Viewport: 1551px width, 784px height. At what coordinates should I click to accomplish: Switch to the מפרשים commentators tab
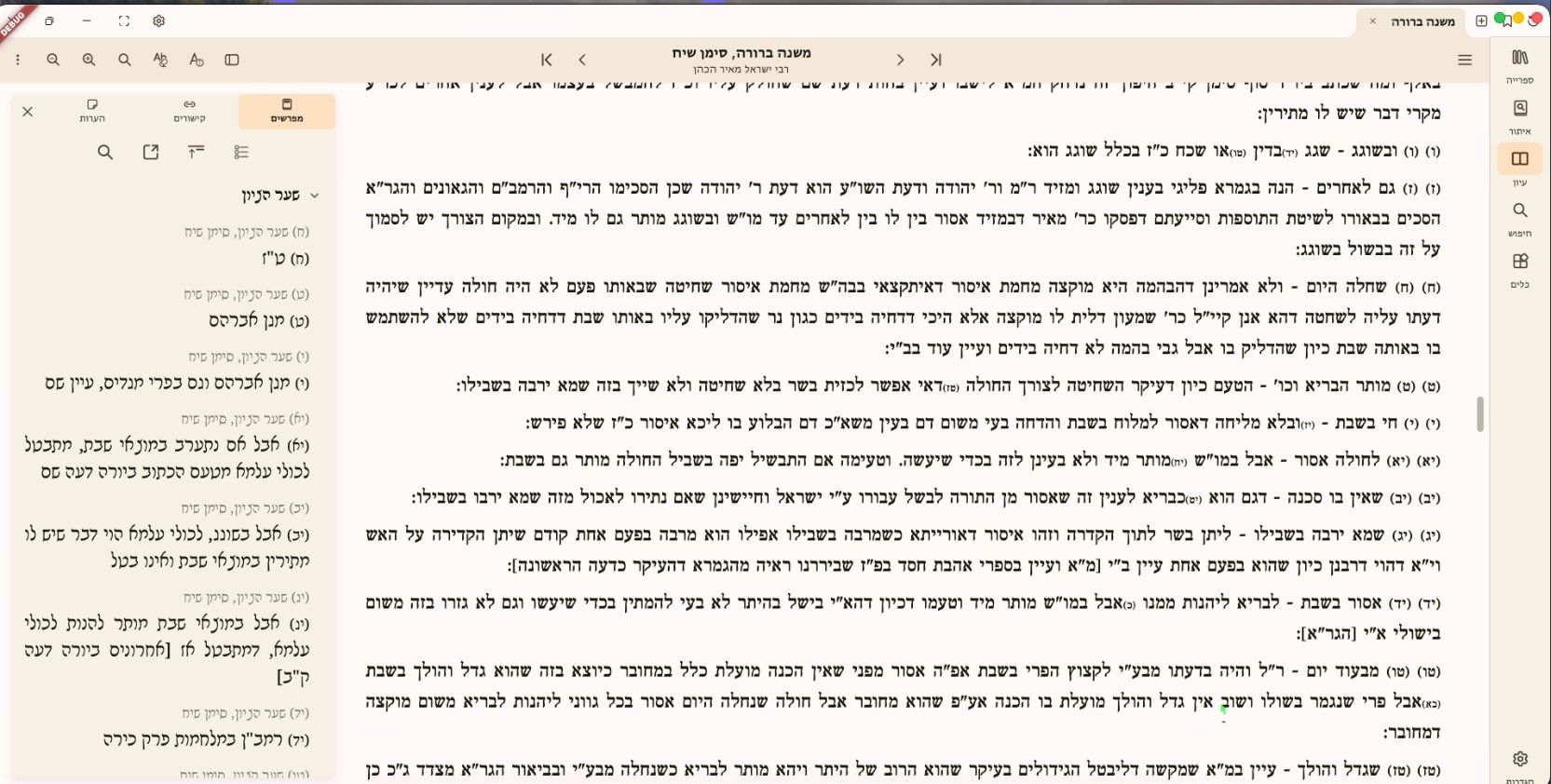tap(287, 111)
